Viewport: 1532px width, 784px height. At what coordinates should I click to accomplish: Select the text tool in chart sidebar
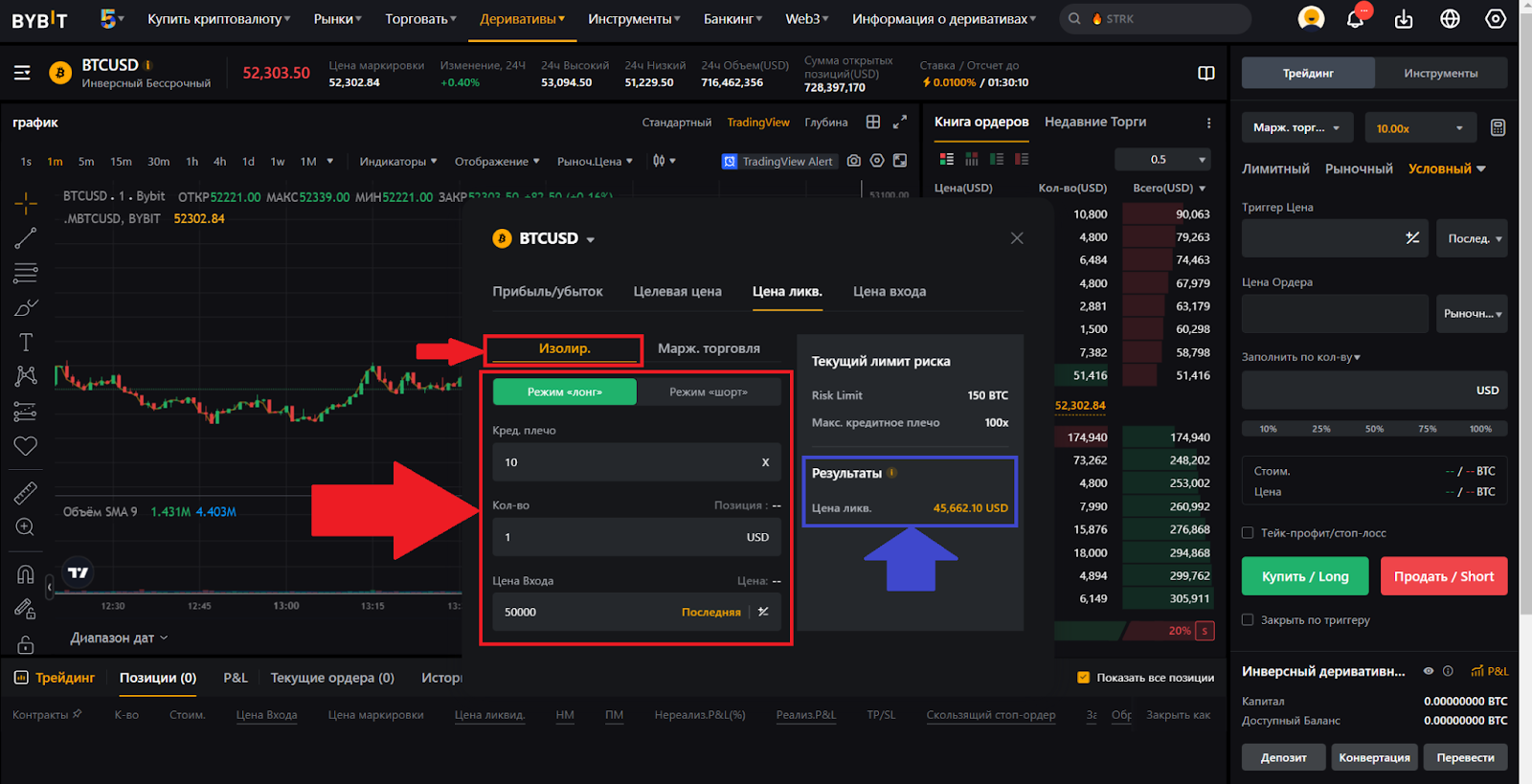26,342
